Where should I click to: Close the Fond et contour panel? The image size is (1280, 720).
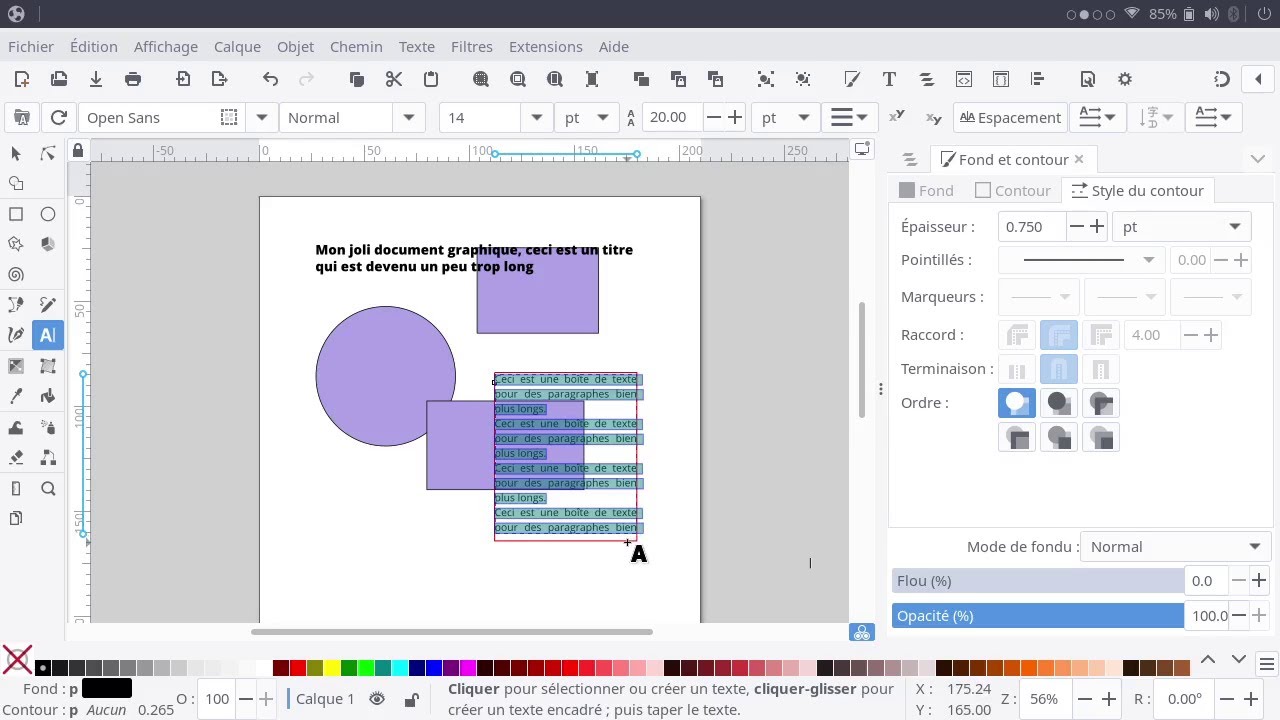click(1079, 159)
